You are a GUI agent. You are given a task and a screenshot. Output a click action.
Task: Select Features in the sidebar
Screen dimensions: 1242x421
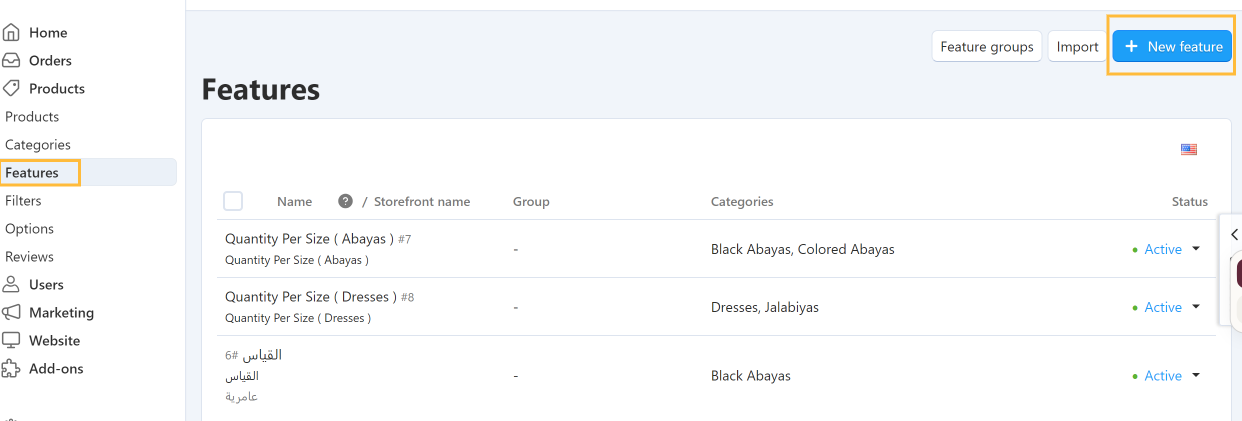pos(32,173)
